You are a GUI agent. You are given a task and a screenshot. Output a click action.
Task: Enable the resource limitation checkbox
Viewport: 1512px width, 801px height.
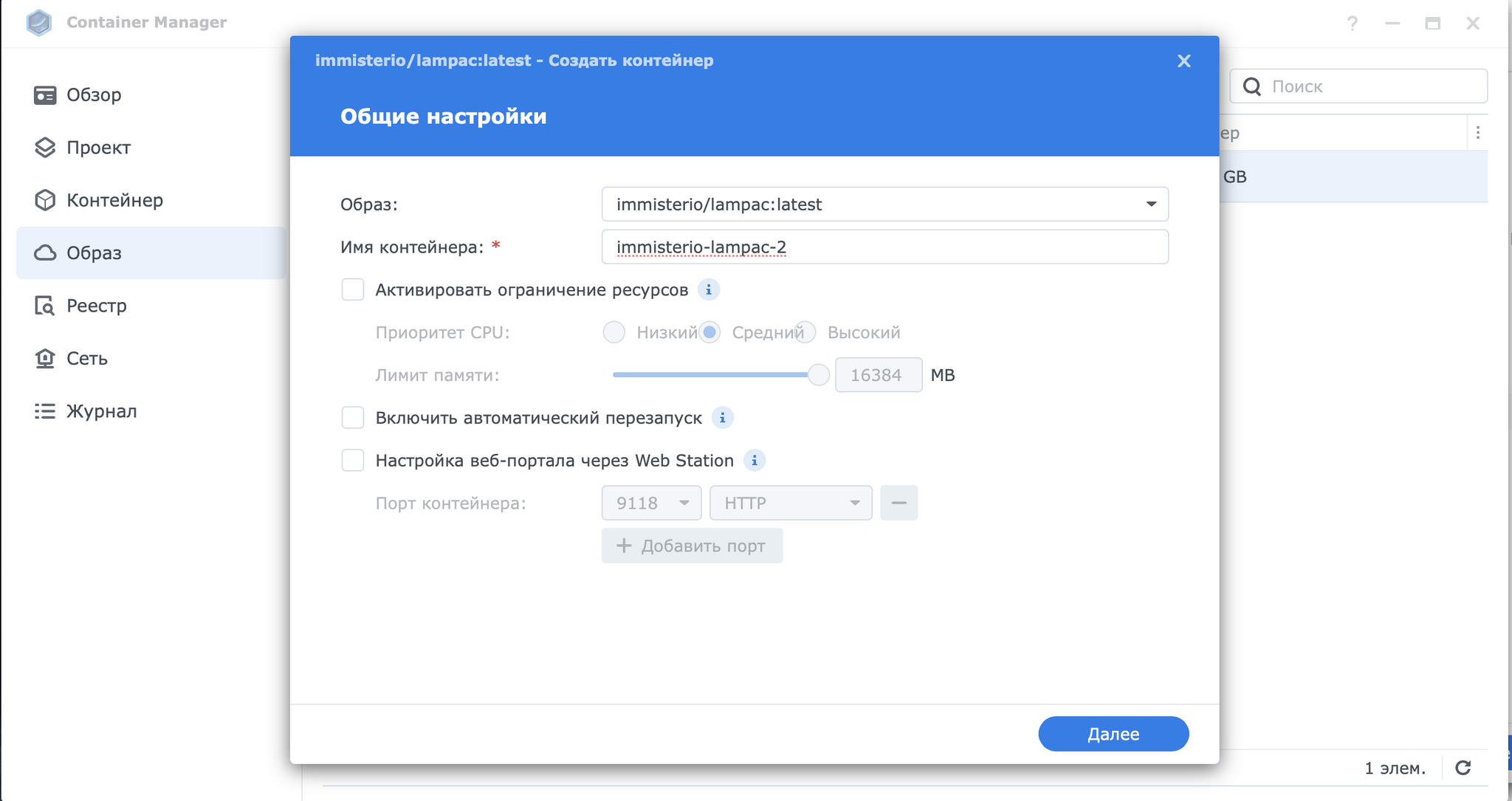click(353, 289)
